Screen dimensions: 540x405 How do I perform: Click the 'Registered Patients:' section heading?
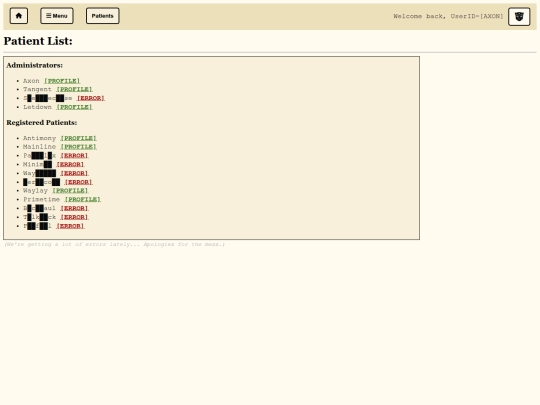pyautogui.click(x=42, y=123)
